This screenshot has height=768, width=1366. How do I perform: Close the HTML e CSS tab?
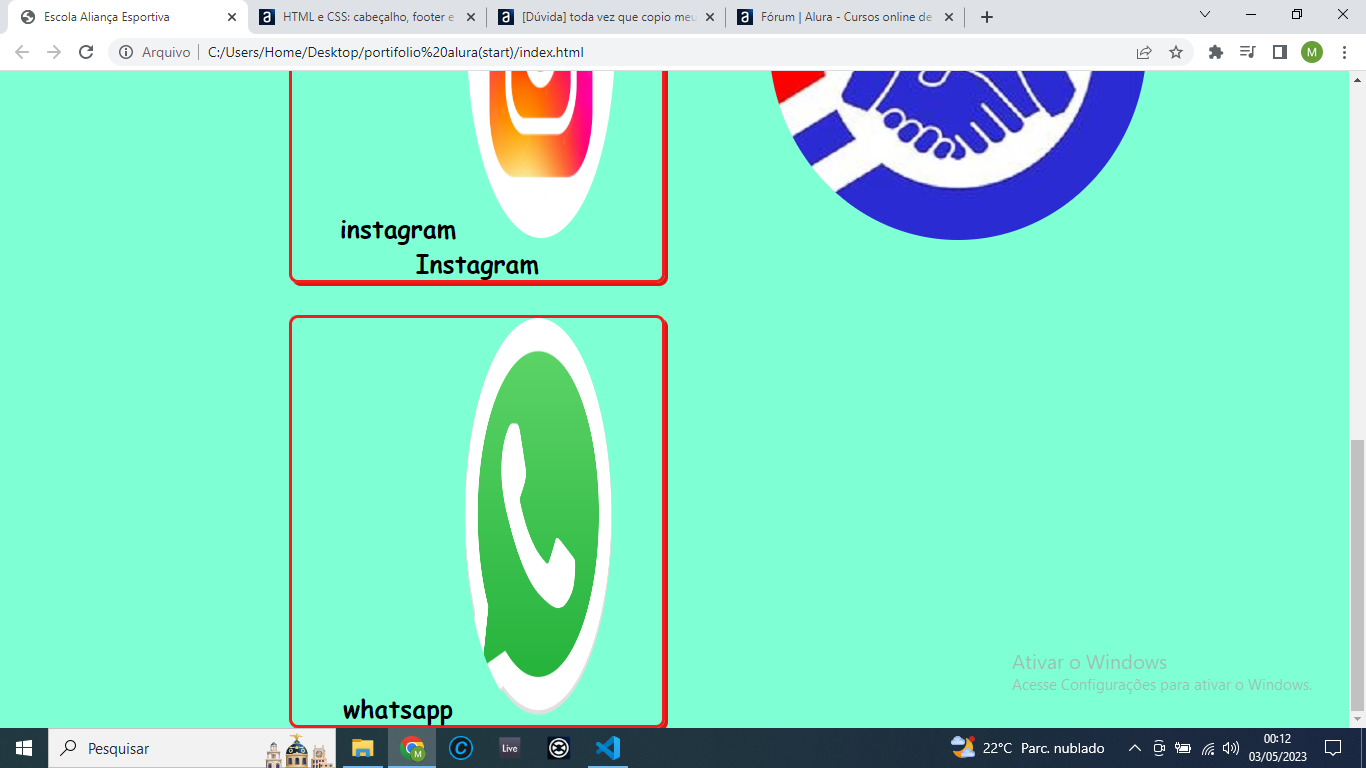coord(471,17)
